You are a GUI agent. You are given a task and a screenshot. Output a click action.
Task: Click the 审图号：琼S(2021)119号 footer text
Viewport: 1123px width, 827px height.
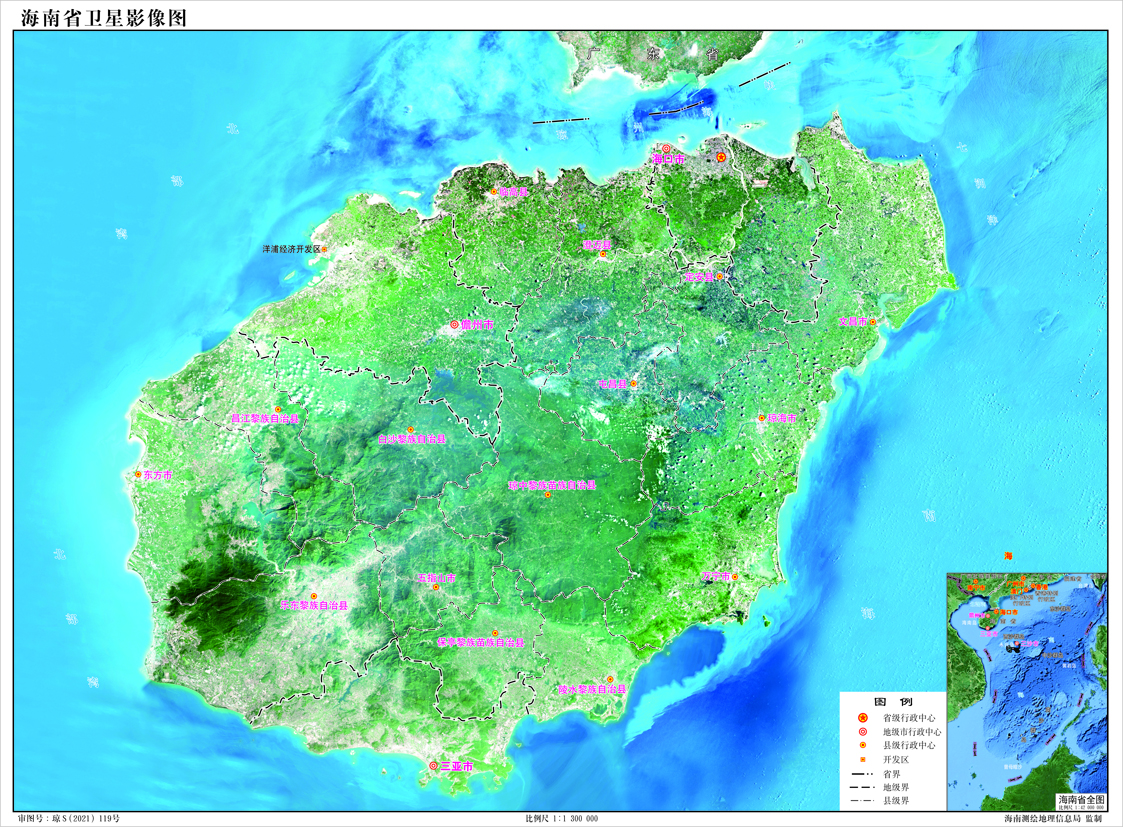(x=69, y=818)
